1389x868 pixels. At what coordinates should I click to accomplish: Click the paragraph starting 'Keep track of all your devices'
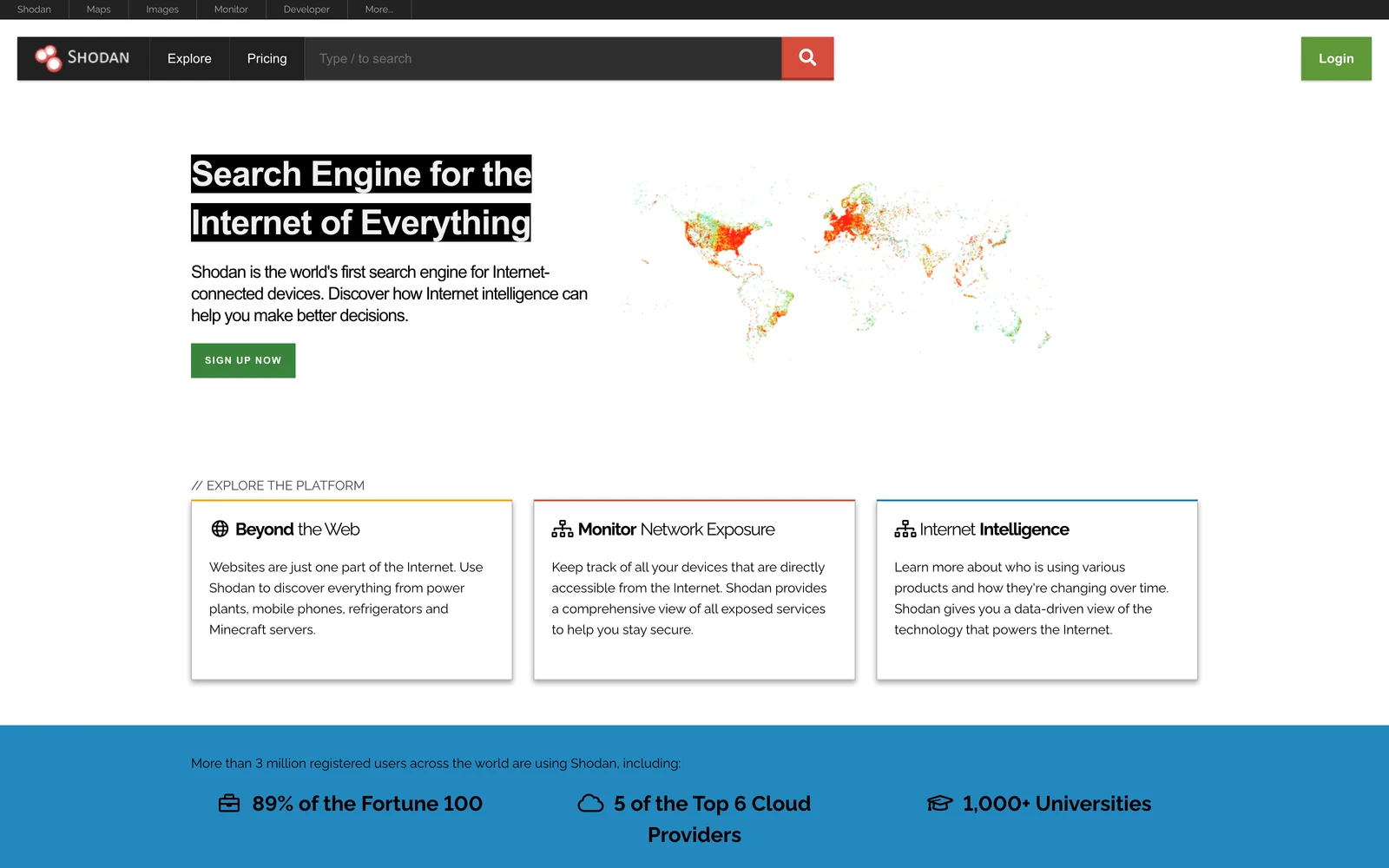click(689, 599)
